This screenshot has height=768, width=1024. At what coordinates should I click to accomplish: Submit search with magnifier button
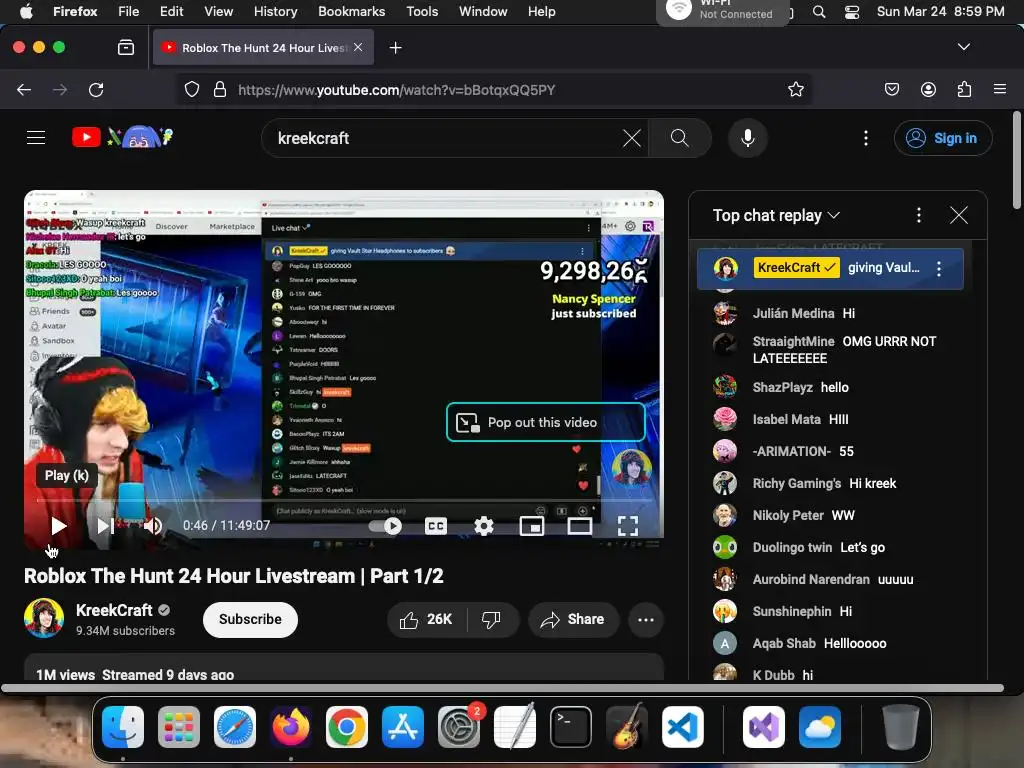point(680,138)
